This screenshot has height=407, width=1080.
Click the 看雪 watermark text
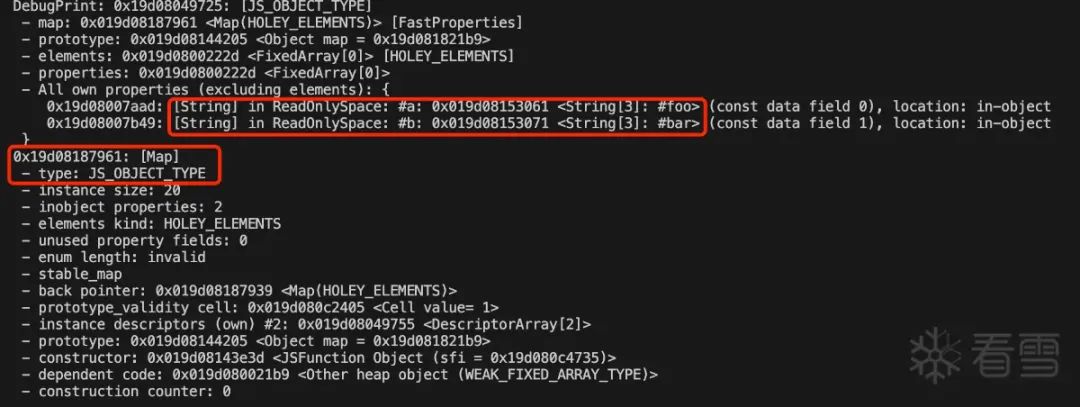[1015, 355]
